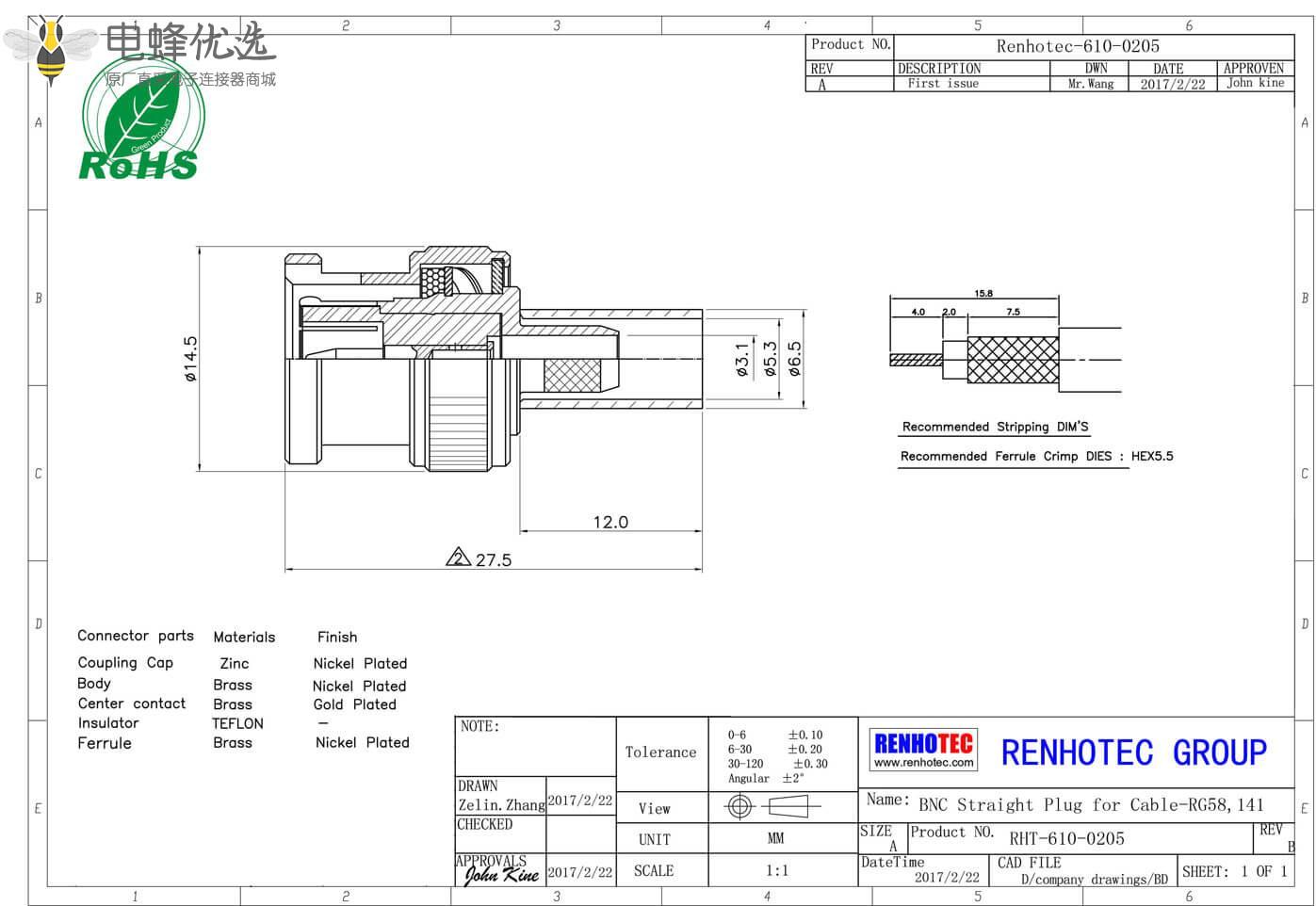The image size is (1316, 906).
Task: Click the Recommended Stripping DIM'S label
Action: click(995, 427)
